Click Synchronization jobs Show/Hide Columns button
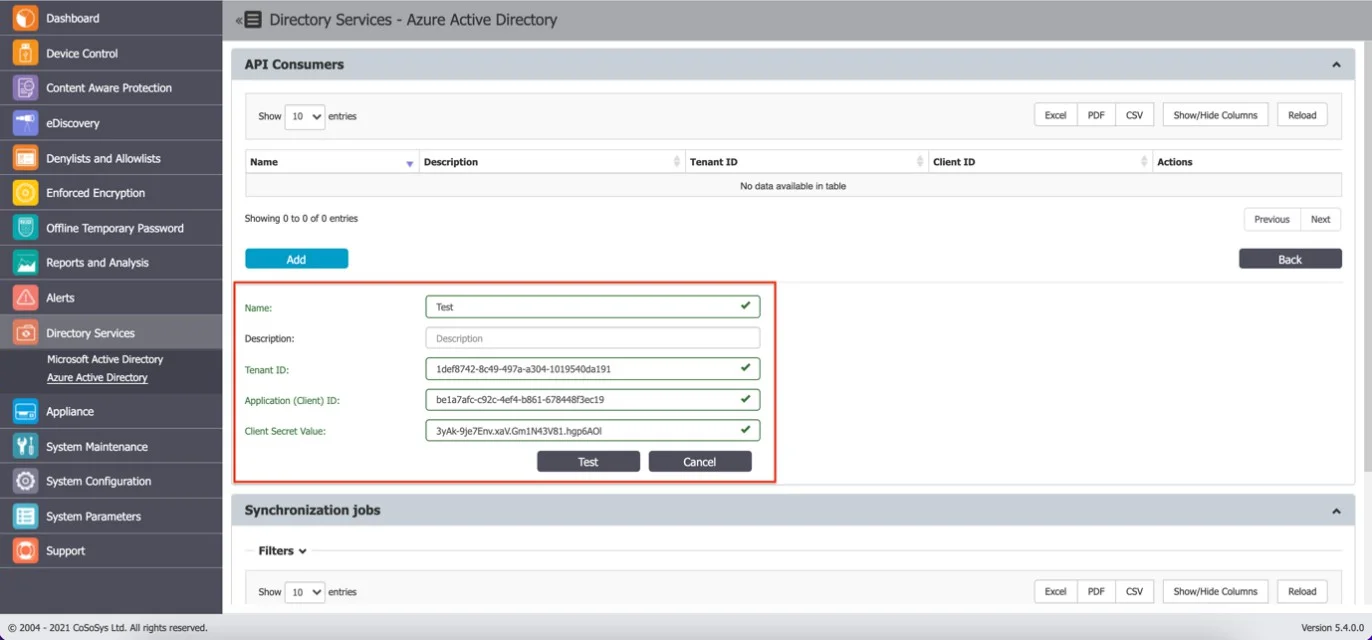 click(x=1215, y=591)
